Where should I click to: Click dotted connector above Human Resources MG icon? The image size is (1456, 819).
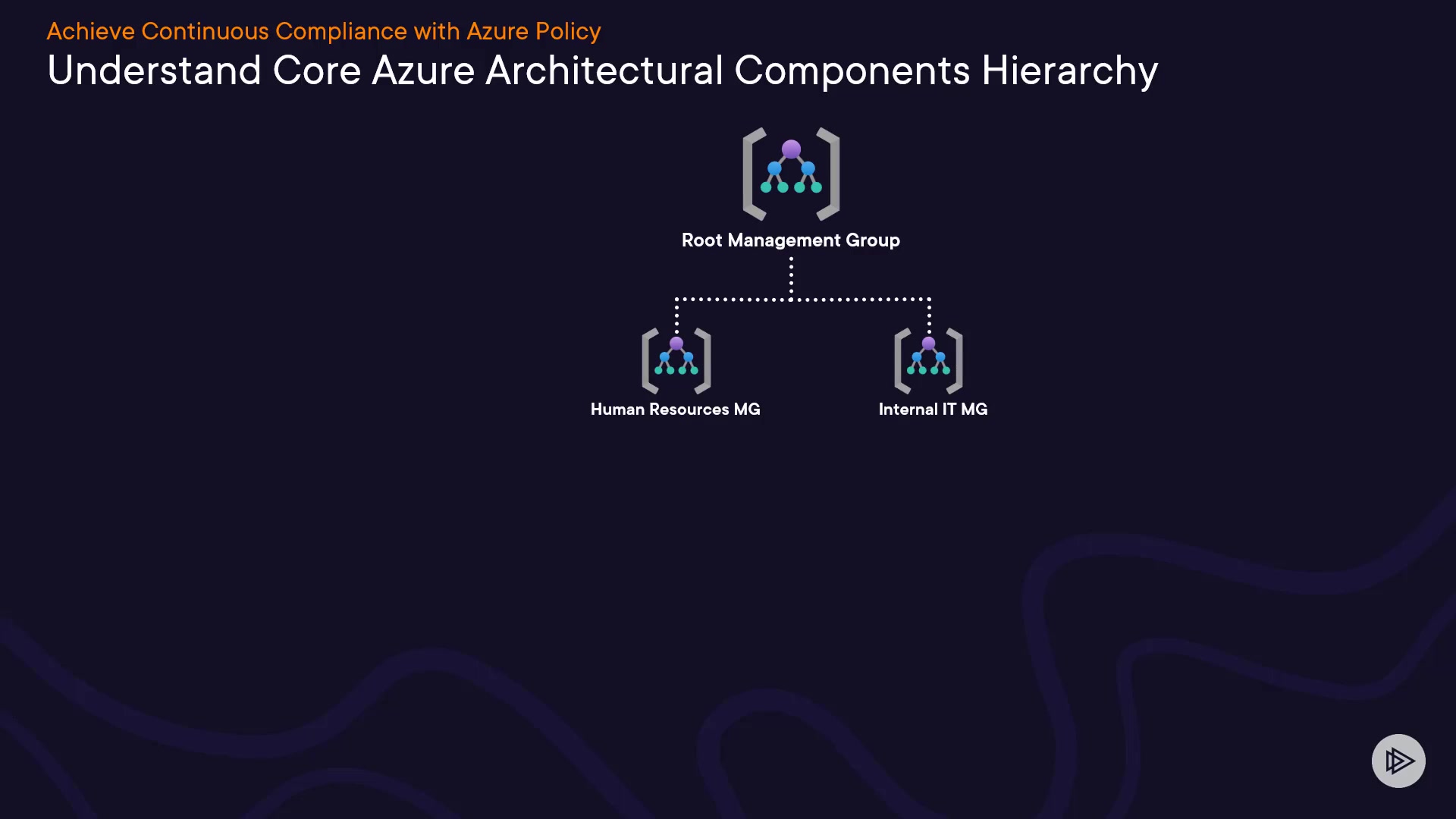[676, 315]
